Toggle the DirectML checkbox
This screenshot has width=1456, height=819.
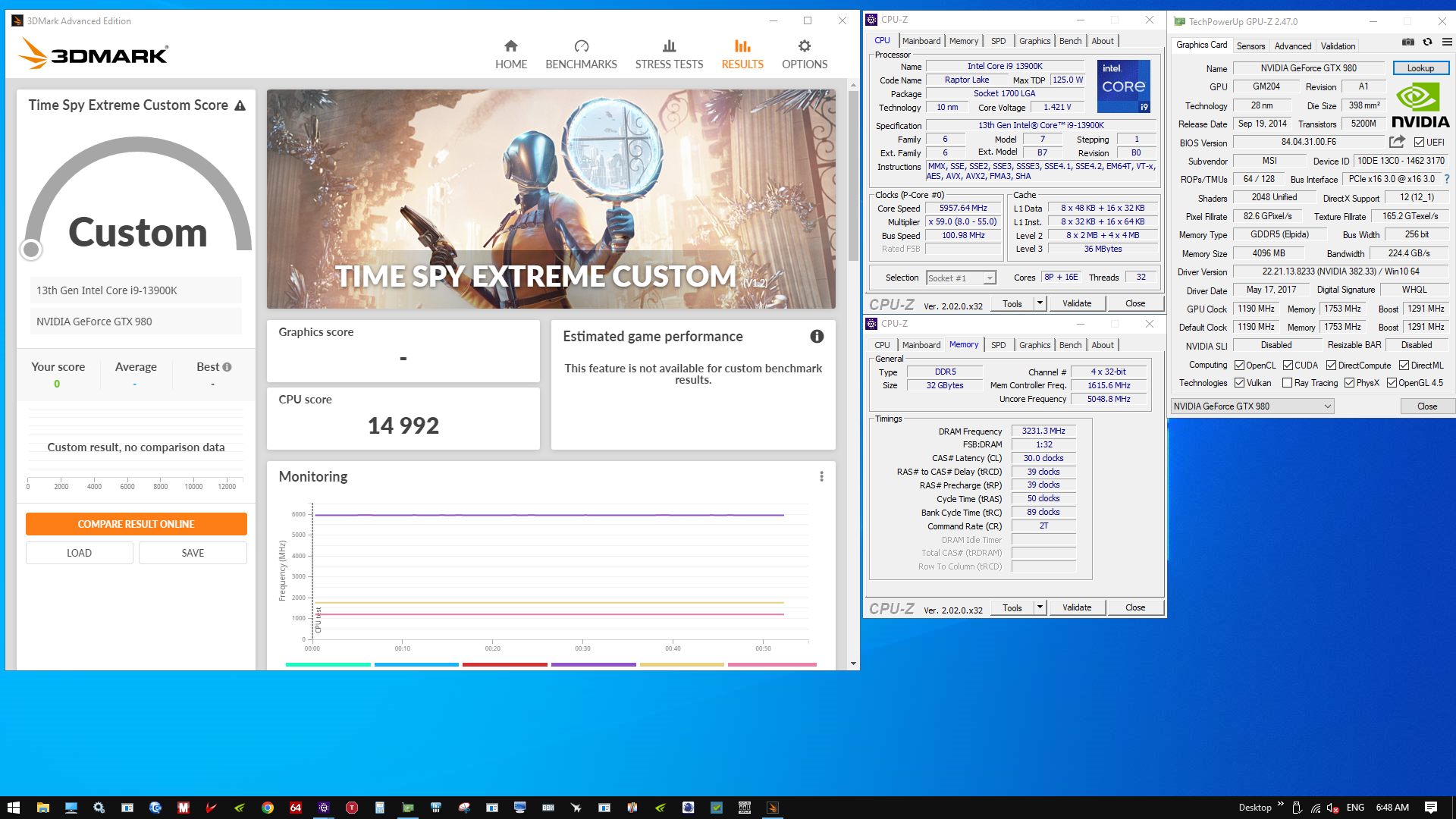click(x=1404, y=366)
